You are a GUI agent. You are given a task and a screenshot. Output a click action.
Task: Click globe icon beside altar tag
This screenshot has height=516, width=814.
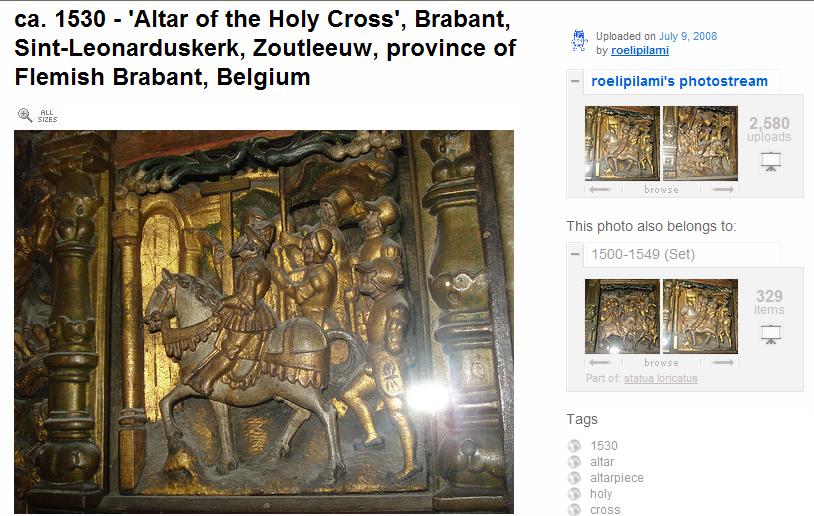(x=574, y=461)
